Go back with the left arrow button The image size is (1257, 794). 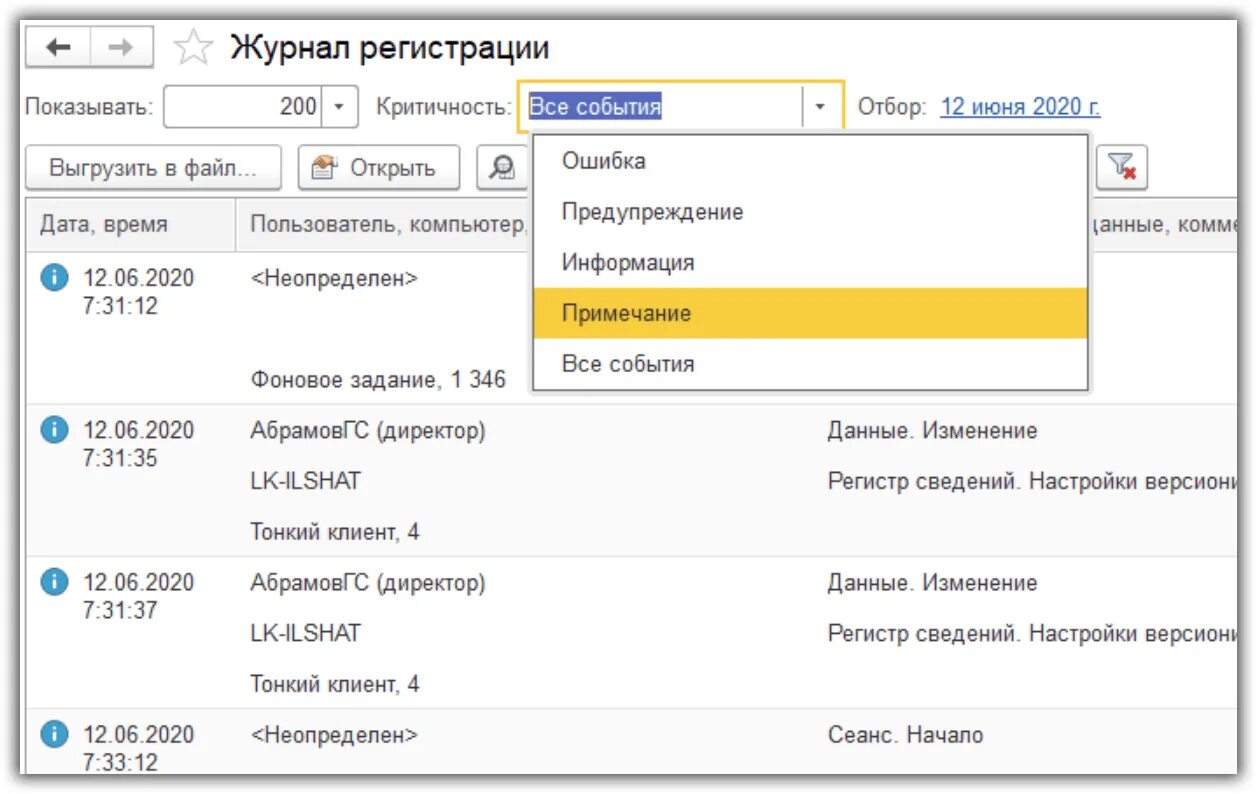tap(58, 47)
